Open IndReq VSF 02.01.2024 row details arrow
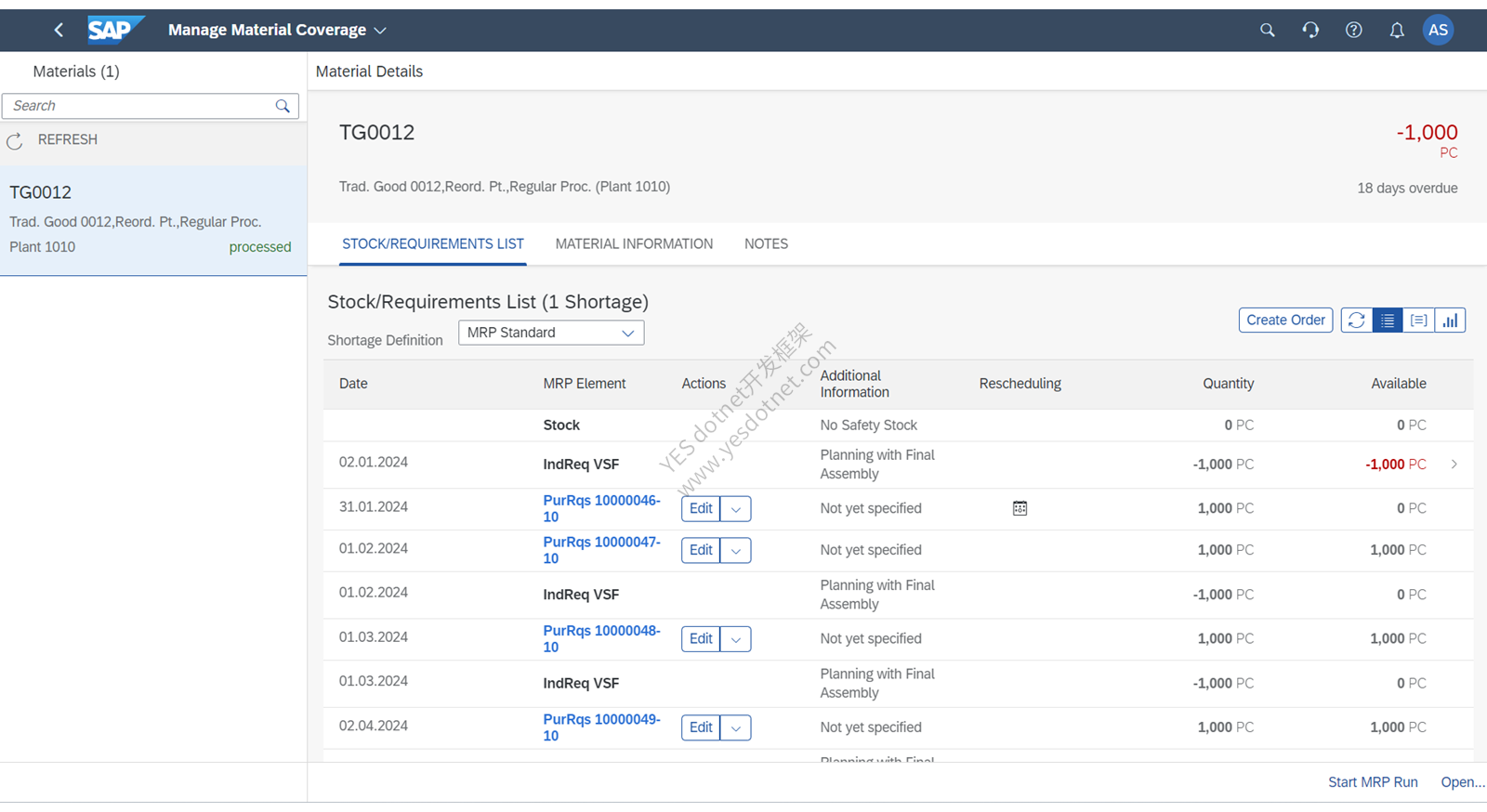 (1454, 464)
